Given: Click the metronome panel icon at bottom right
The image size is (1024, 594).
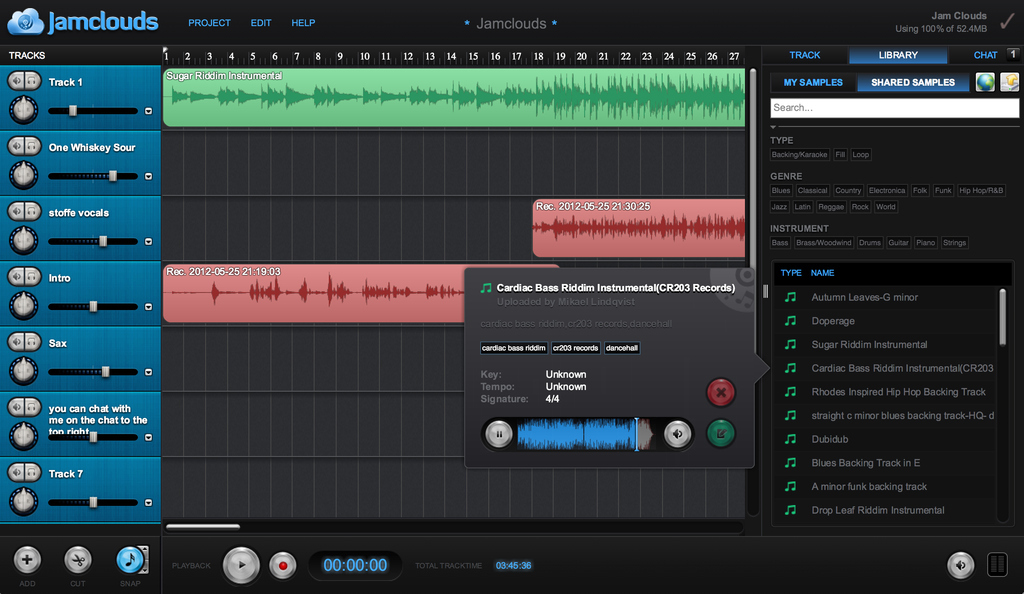Looking at the screenshot, I should click(x=997, y=565).
